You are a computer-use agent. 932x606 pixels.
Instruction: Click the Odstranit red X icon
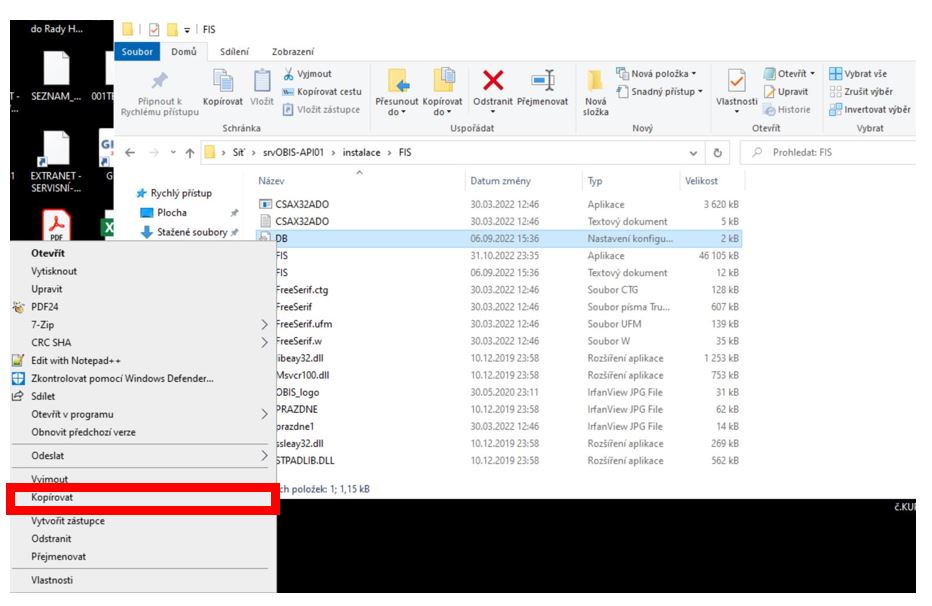[492, 82]
